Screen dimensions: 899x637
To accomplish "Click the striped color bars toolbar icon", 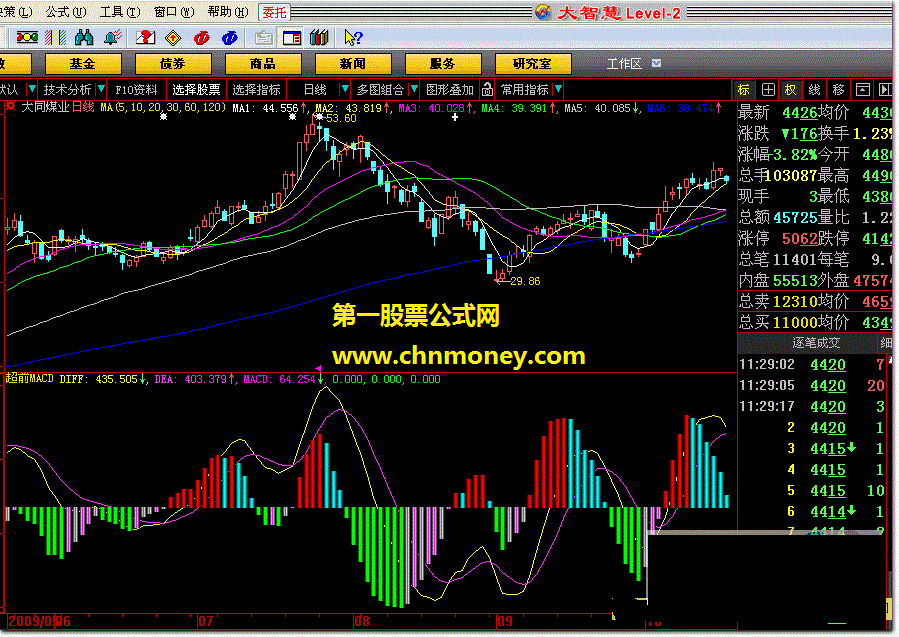I will click(x=56, y=38).
